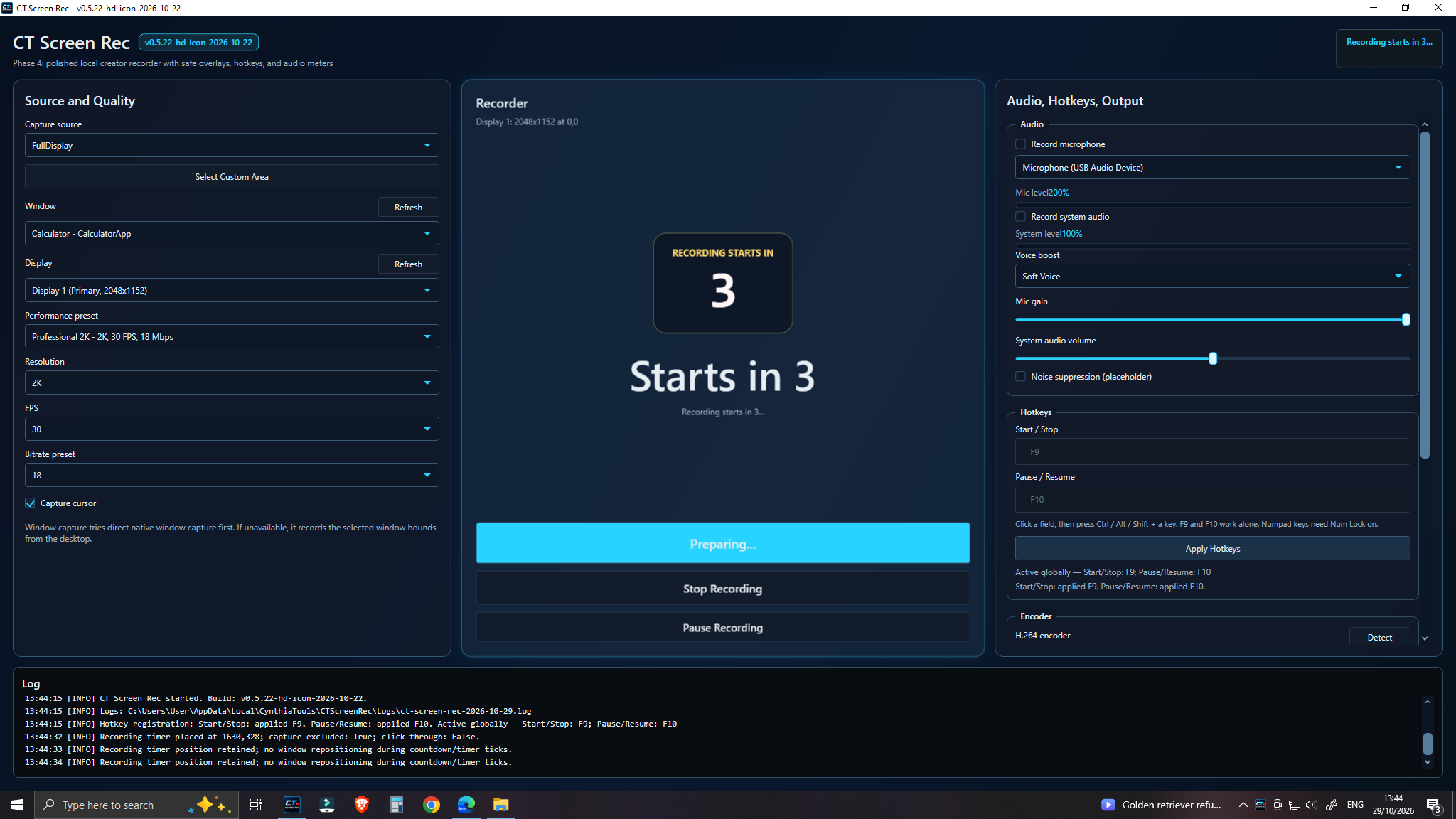Click Pause Recording button
The height and width of the screenshot is (819, 1456).
pos(722,627)
